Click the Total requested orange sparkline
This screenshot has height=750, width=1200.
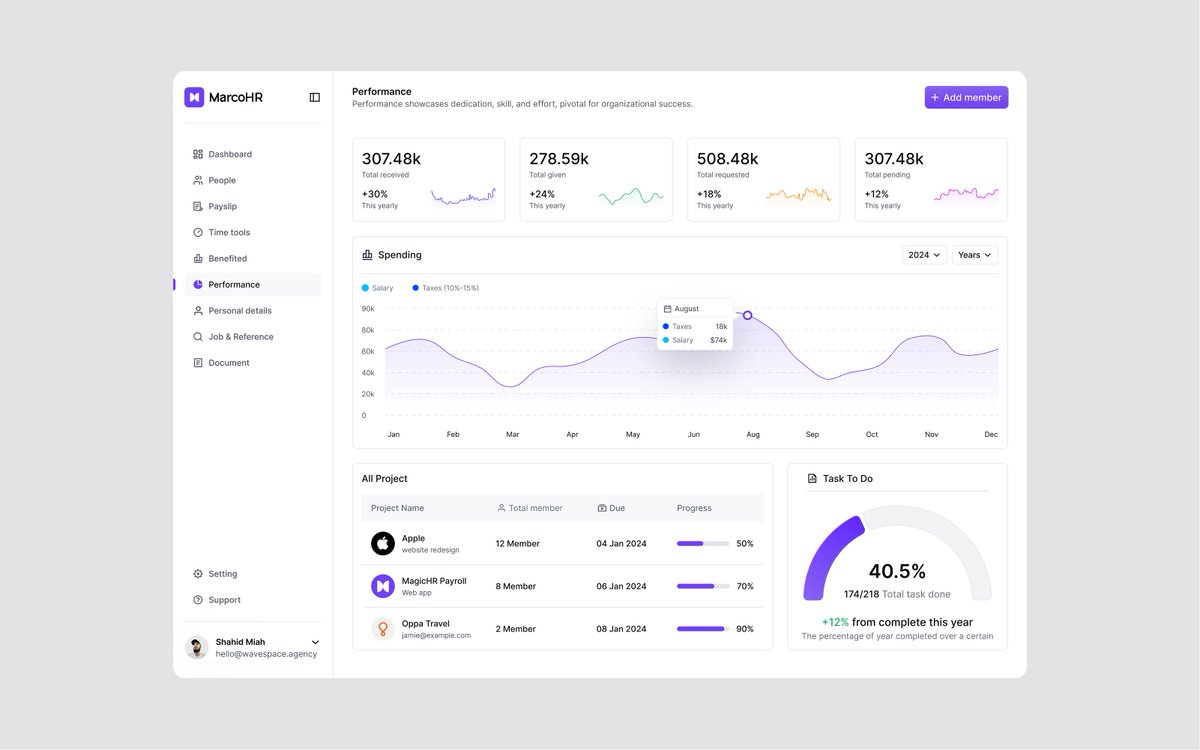[799, 195]
